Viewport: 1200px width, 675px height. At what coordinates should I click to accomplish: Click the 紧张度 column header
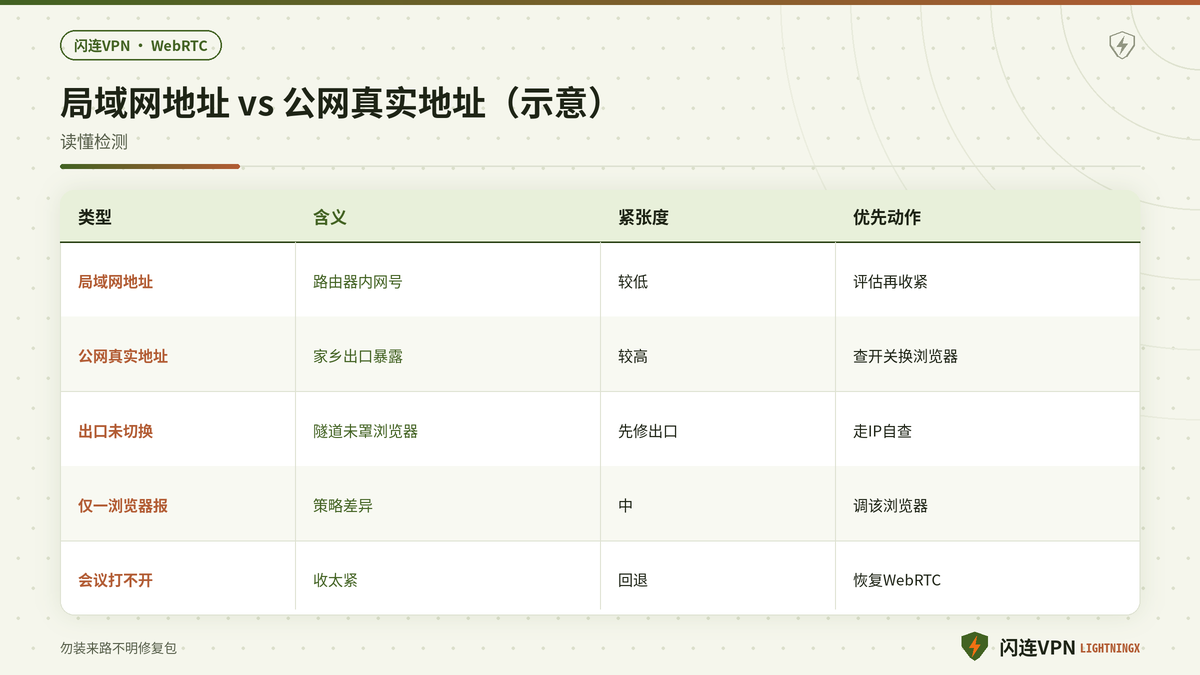pos(643,217)
